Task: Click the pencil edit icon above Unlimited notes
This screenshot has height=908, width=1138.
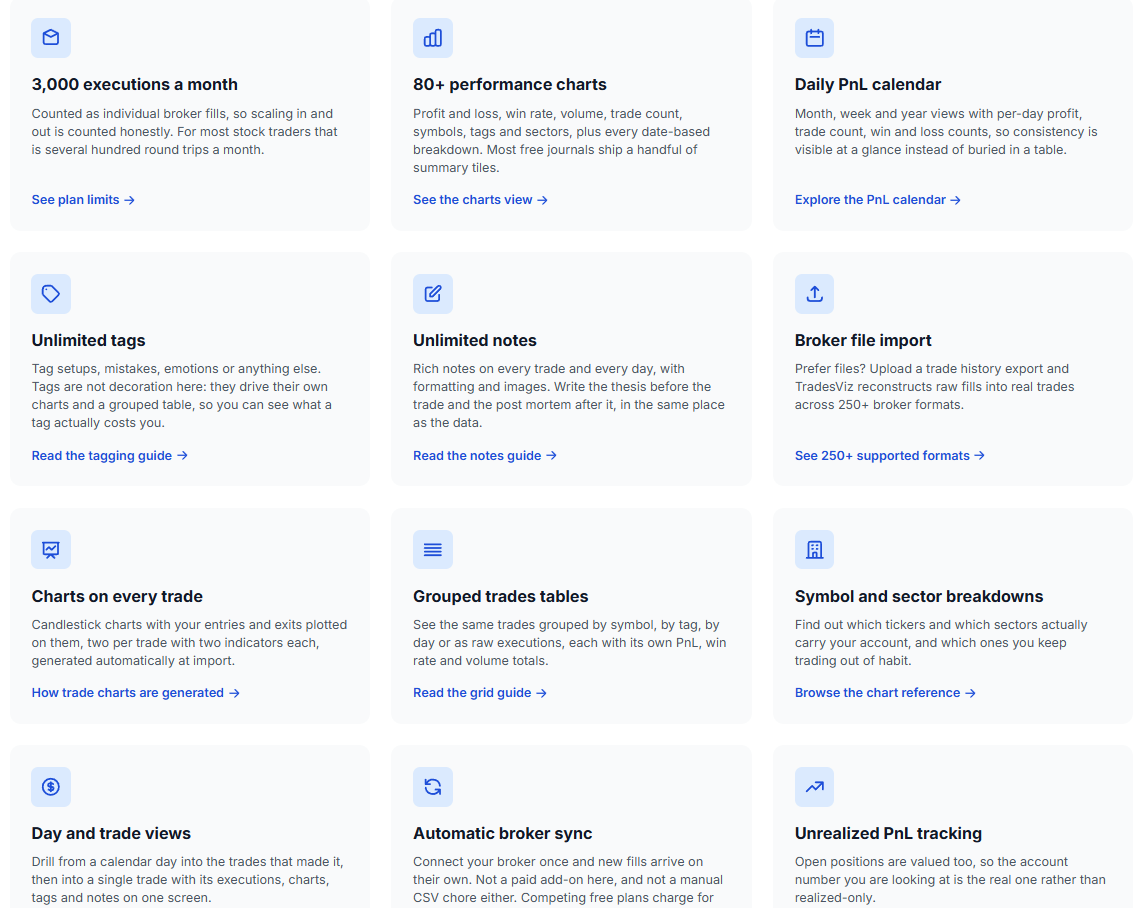Action: [x=433, y=294]
